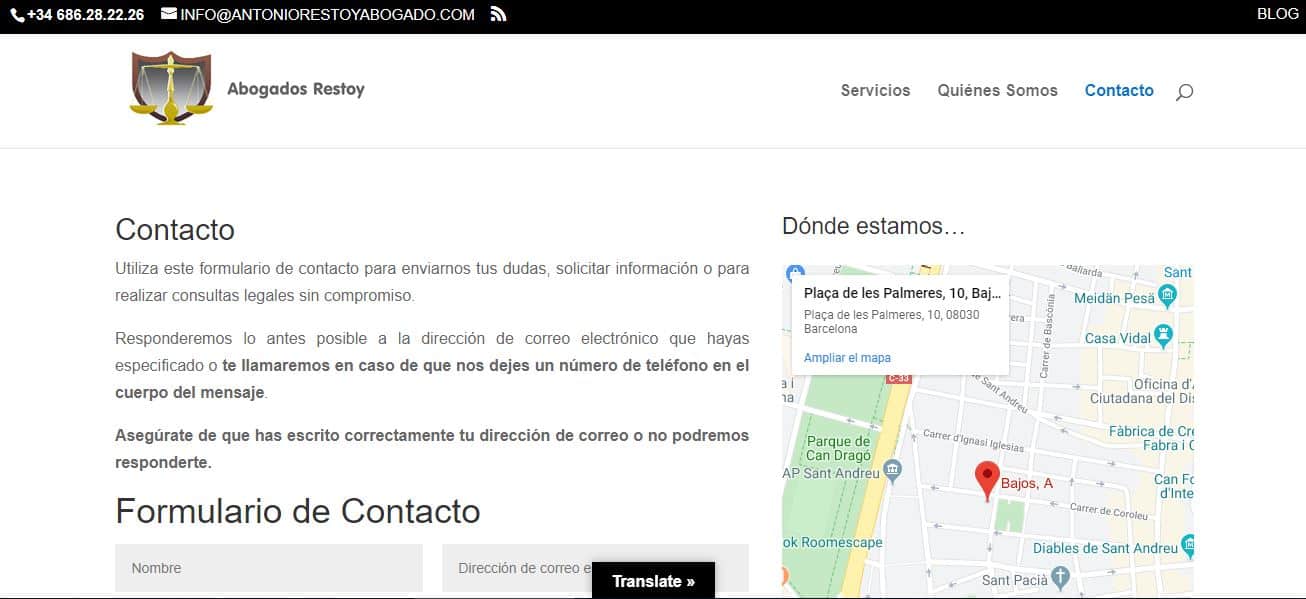Go to Quiénes Somos page
Viewport: 1306px width, 599px height.
pyautogui.click(x=997, y=90)
